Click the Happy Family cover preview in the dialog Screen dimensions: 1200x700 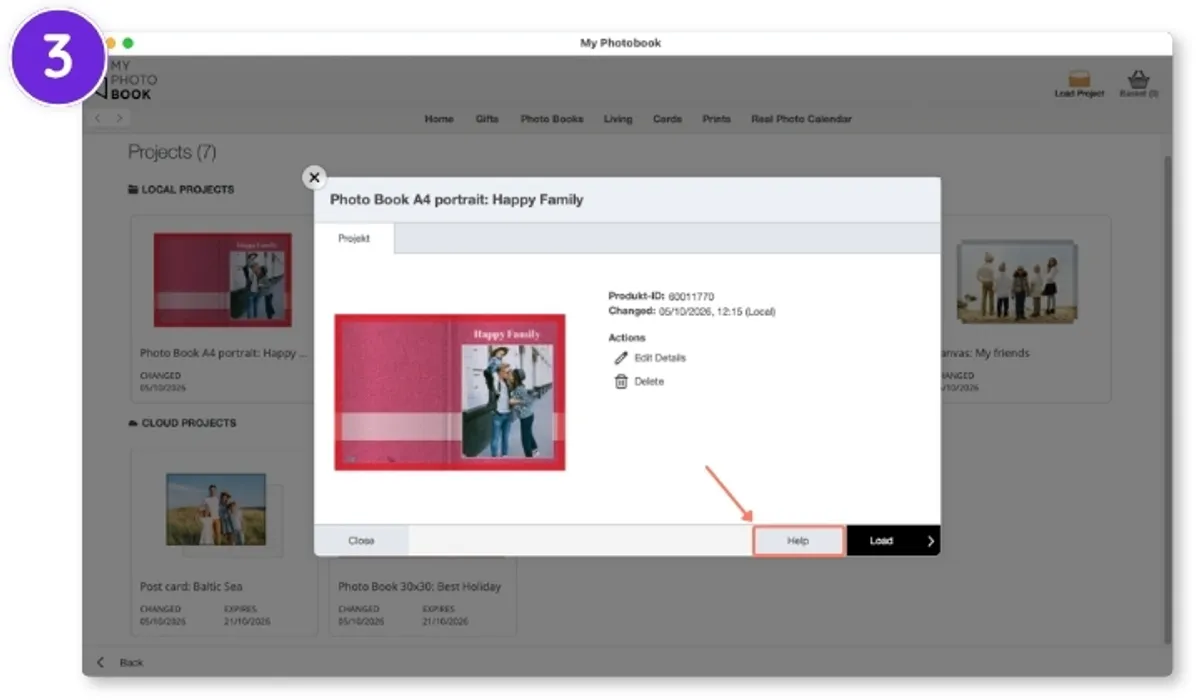click(450, 392)
